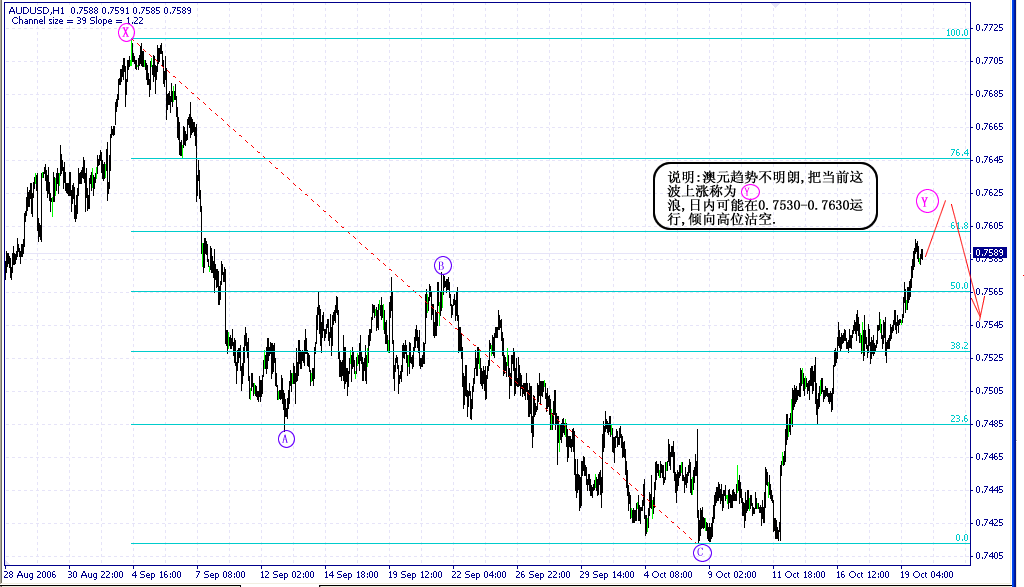Click the '9 Oct 02:00' time label
1024x587 pixels.
coord(733,575)
